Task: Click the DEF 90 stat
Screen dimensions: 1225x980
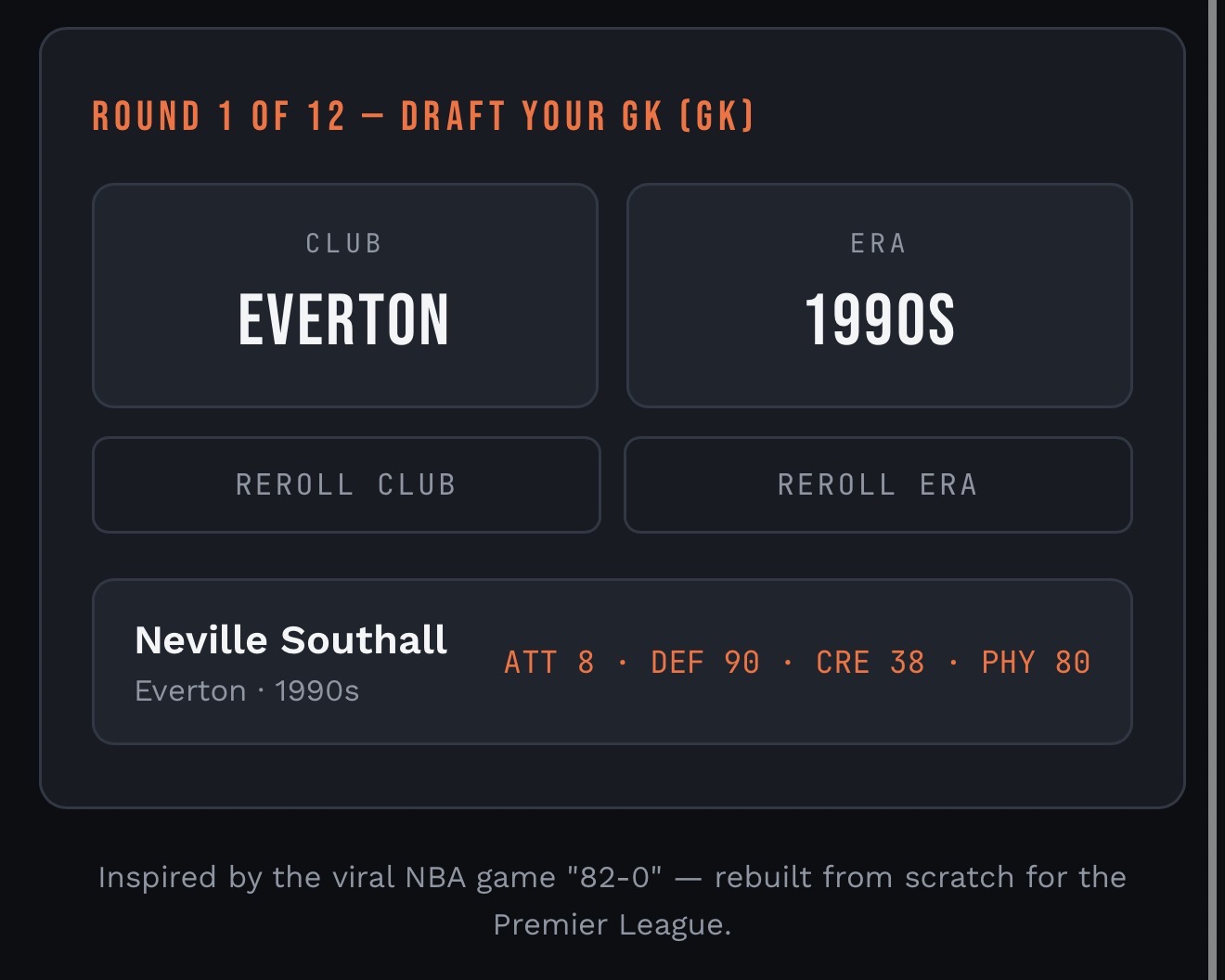Action: [705, 663]
